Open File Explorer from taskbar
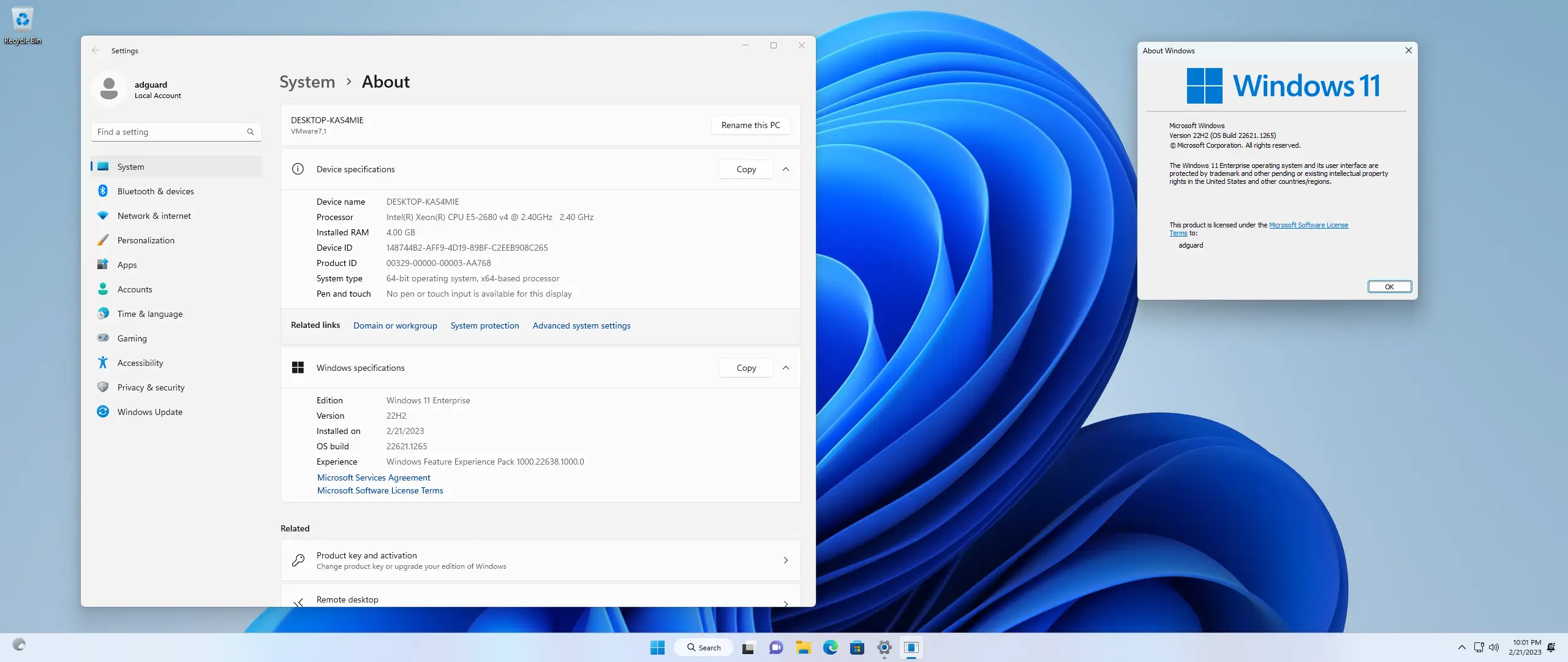The image size is (1568, 662). pyautogui.click(x=803, y=647)
